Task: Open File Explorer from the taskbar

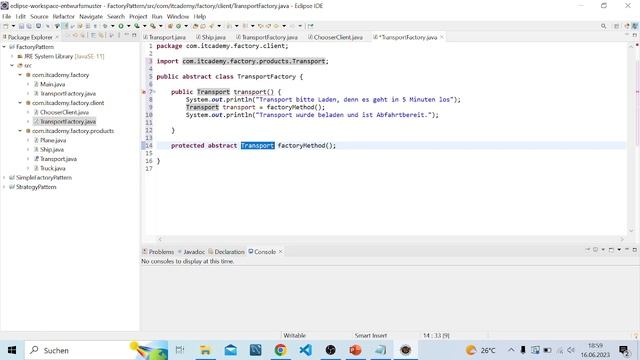Action: [205, 350]
